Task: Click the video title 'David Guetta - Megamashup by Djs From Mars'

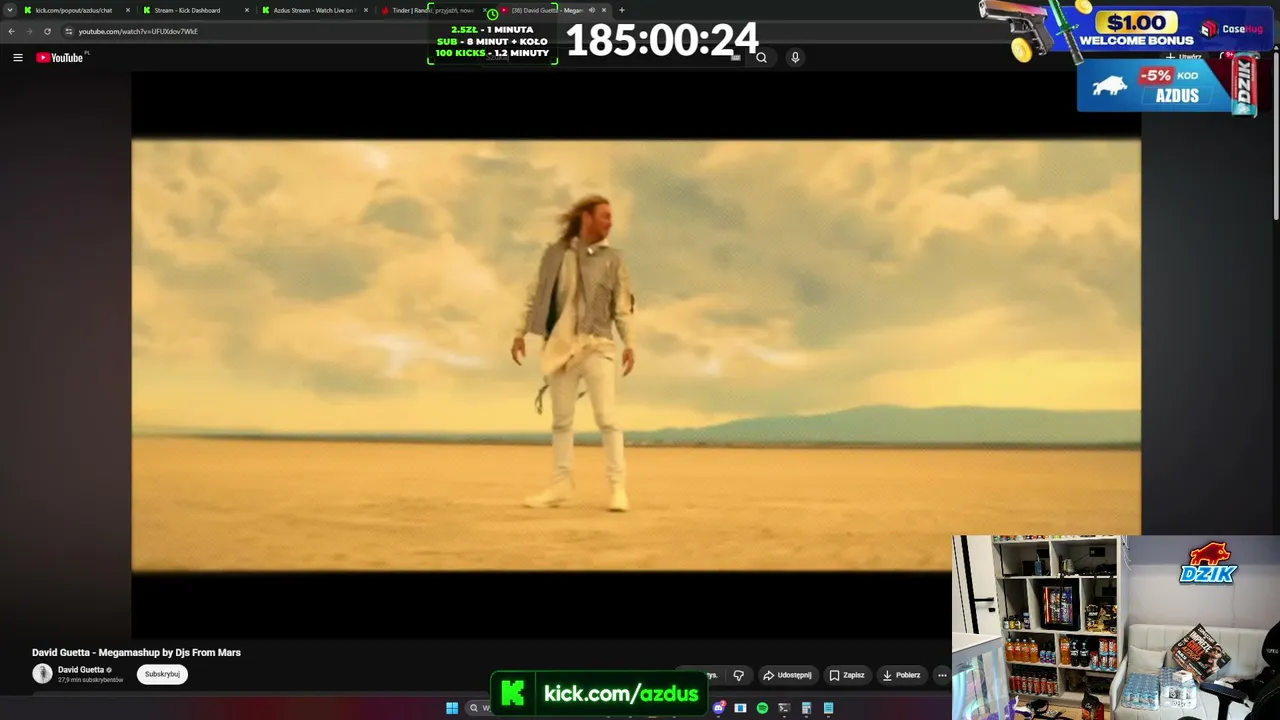Action: coord(136,653)
